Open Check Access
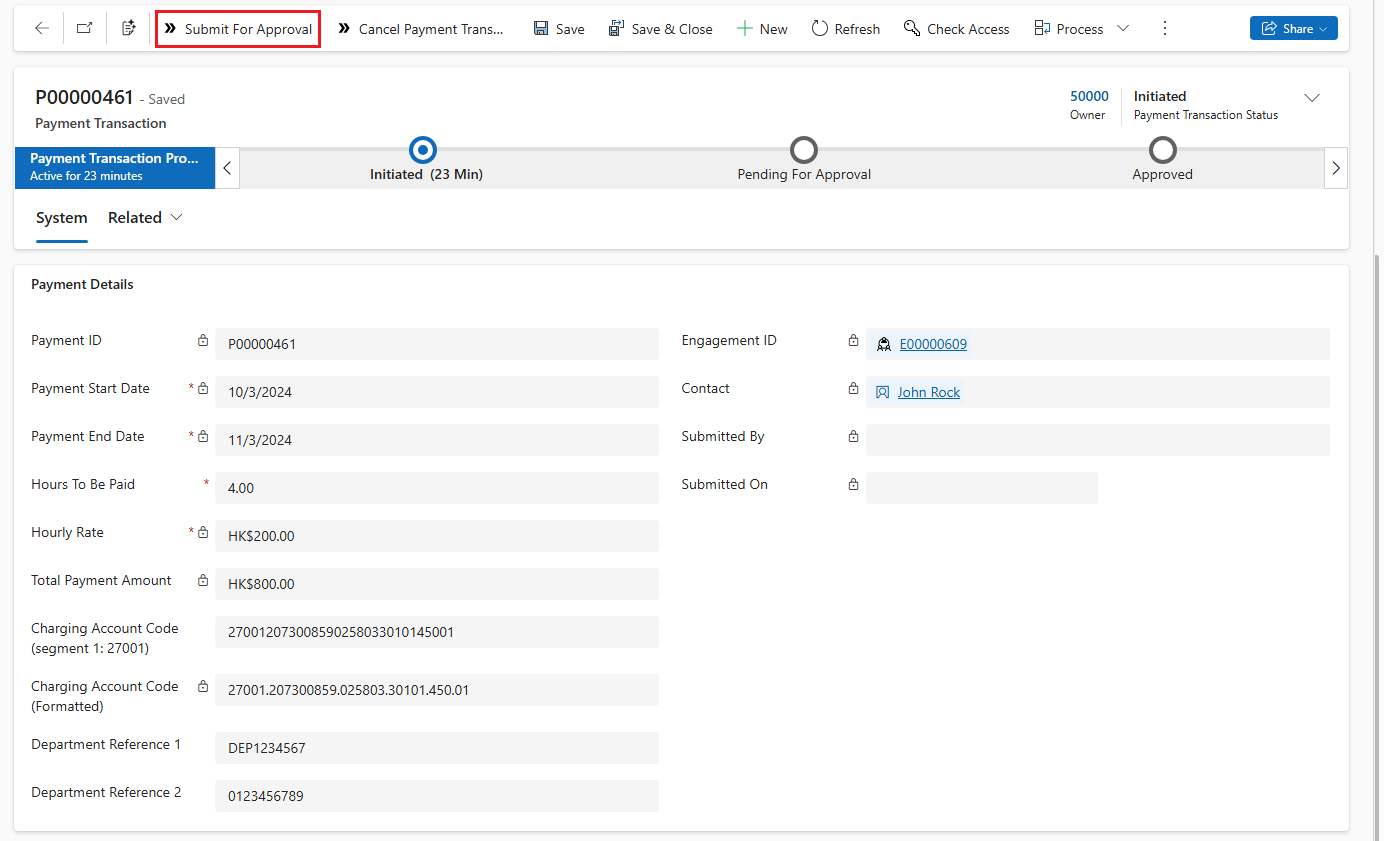1384x841 pixels. coord(956,29)
